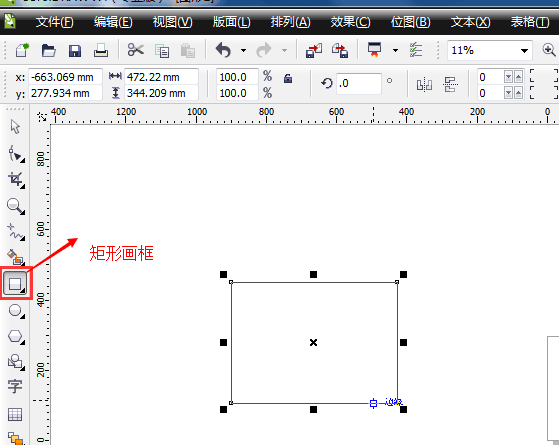Open the application launcher icon
Screen dimensions: 559x445
[x=374, y=50]
